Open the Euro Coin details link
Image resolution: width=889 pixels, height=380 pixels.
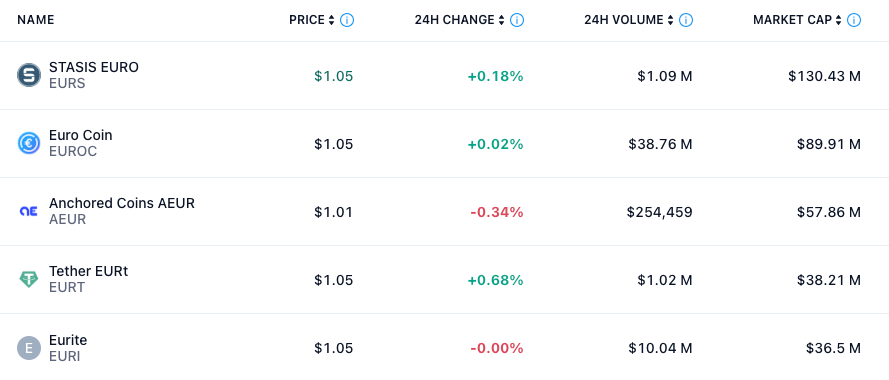81,135
